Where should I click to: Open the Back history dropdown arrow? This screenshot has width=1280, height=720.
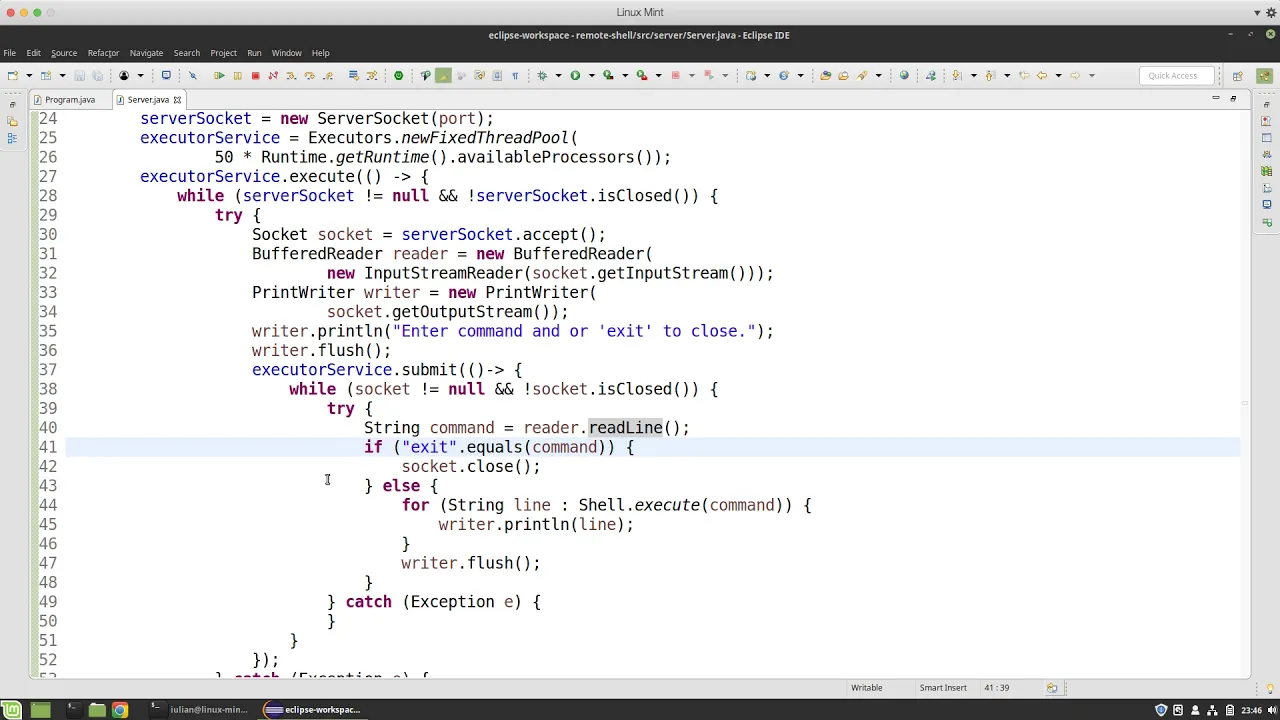(1058, 75)
